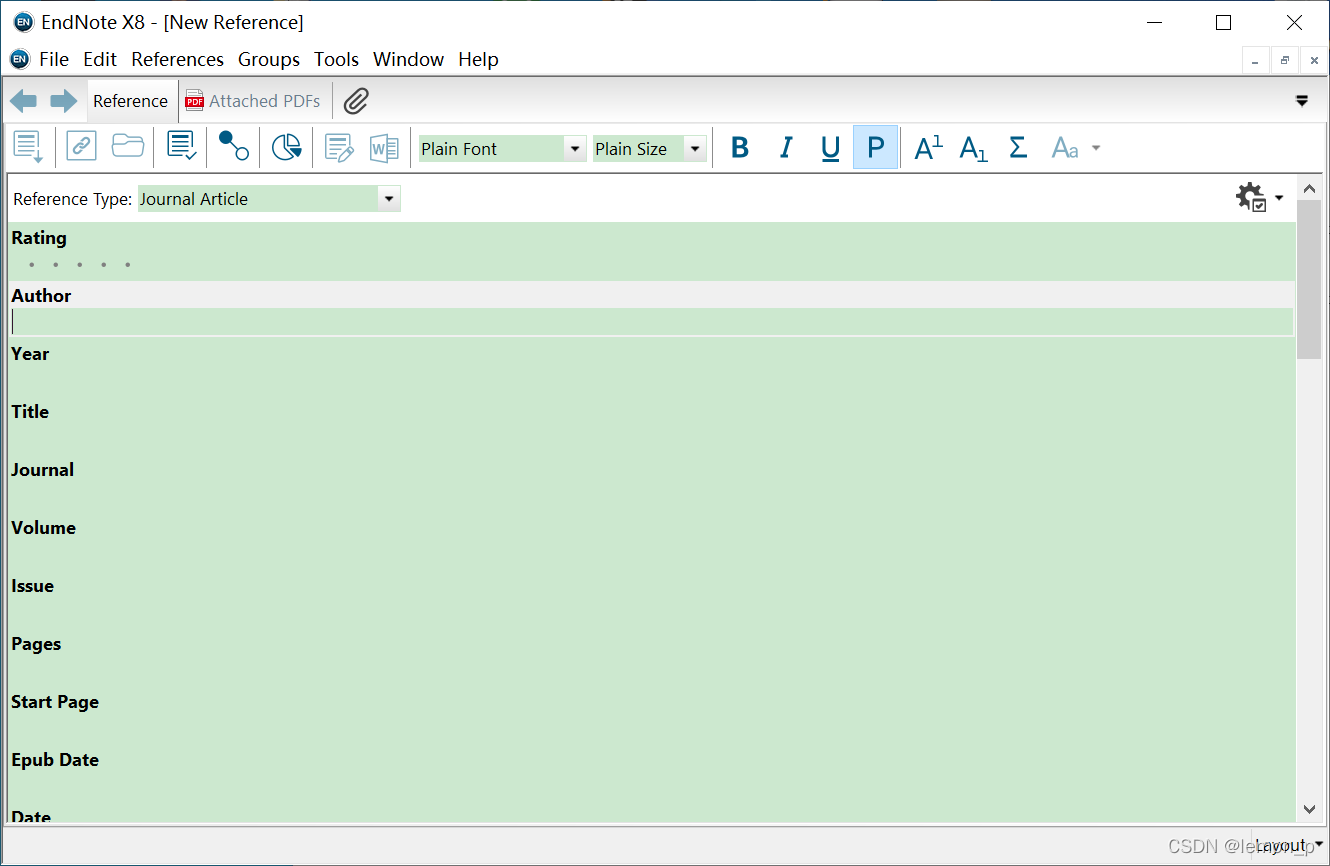Restore the inner New Reference window
The width and height of the screenshot is (1330, 866).
pos(1285,60)
